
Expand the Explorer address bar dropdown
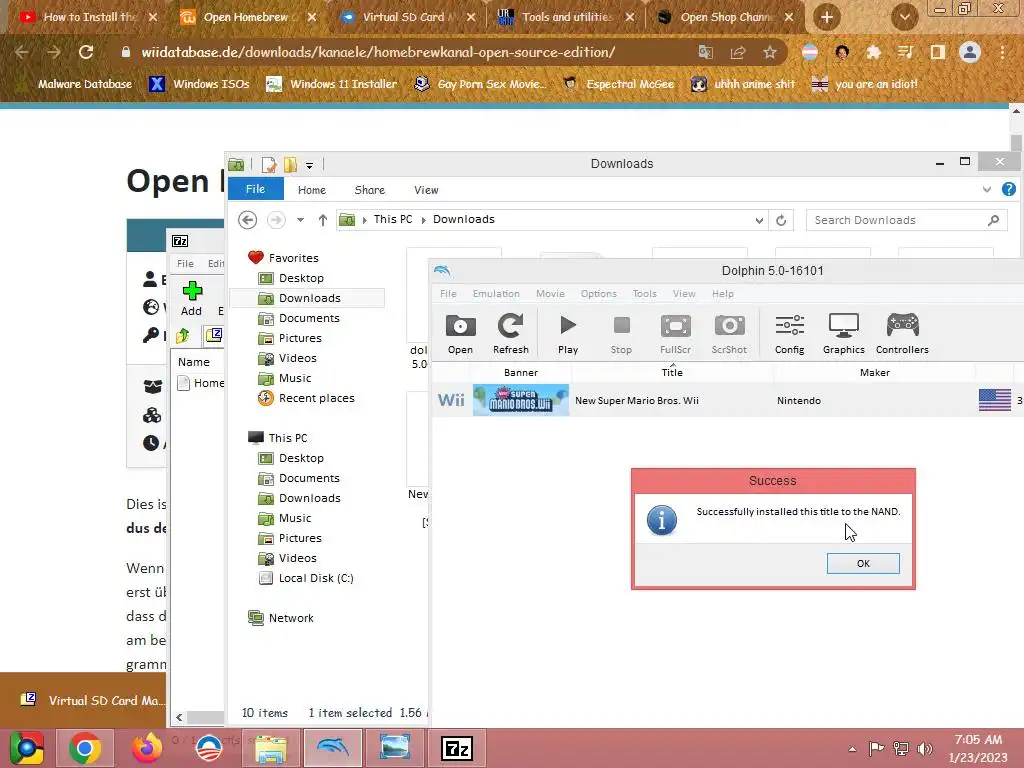[x=759, y=220]
